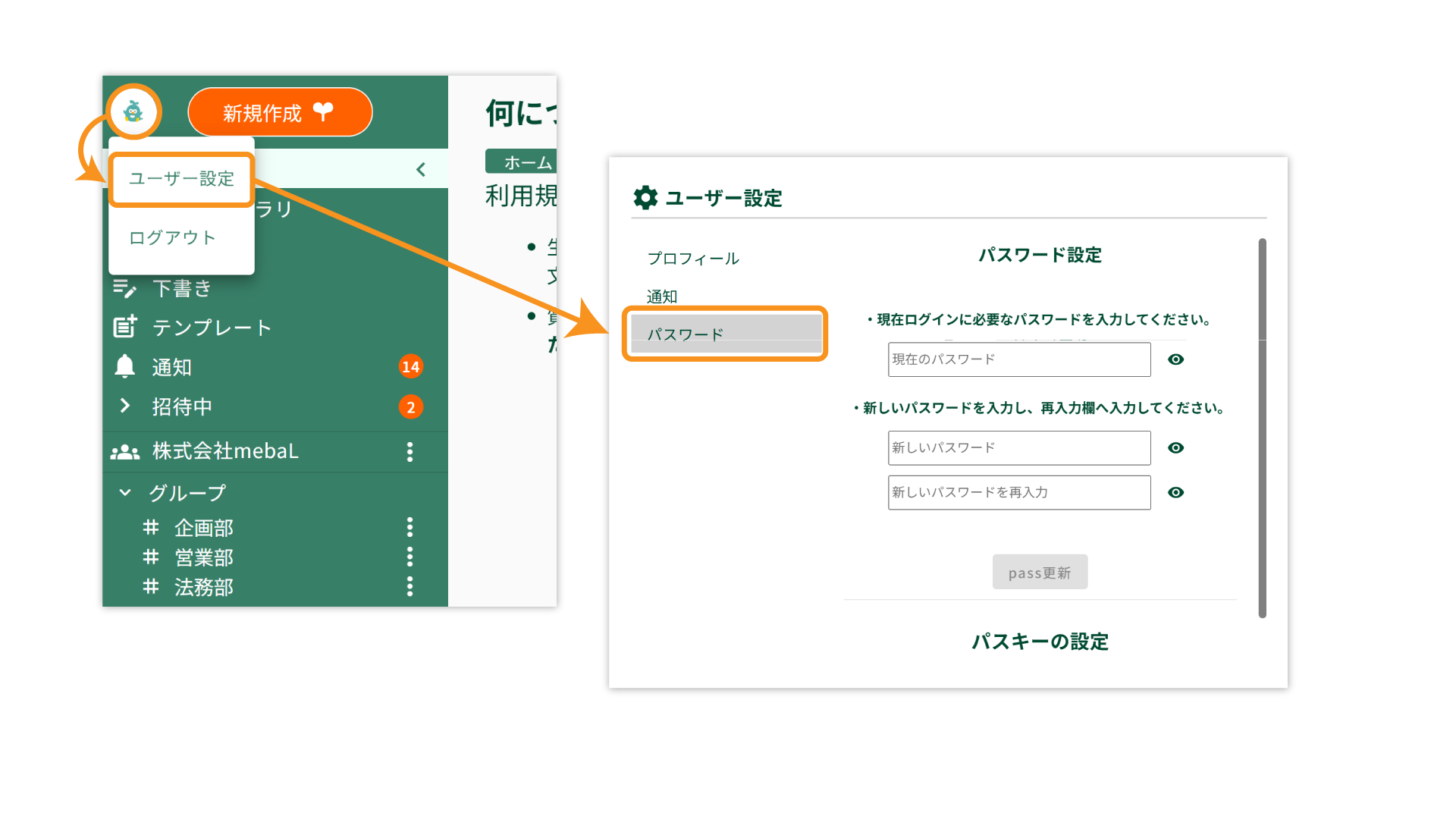
Task: Click the user avatar icon
Action: 133,112
